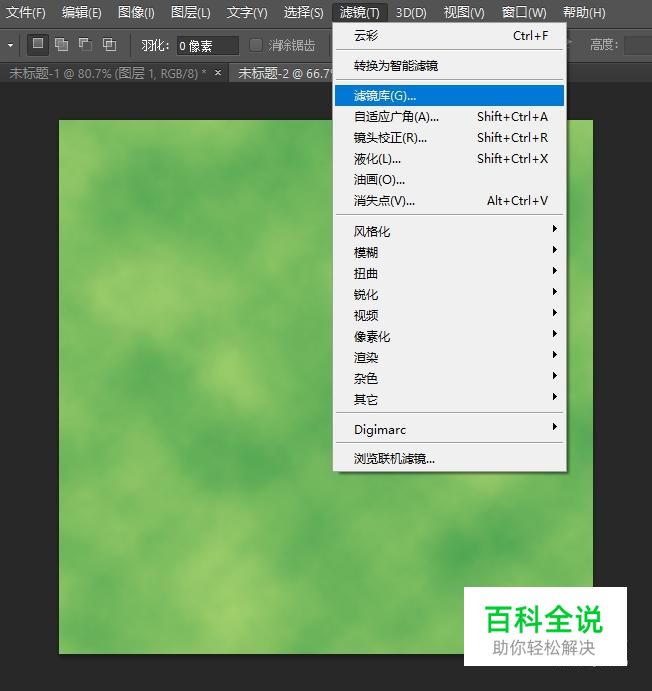Expand the 其它 other submenu
Viewport: 652px width, 691px height.
pos(449,399)
